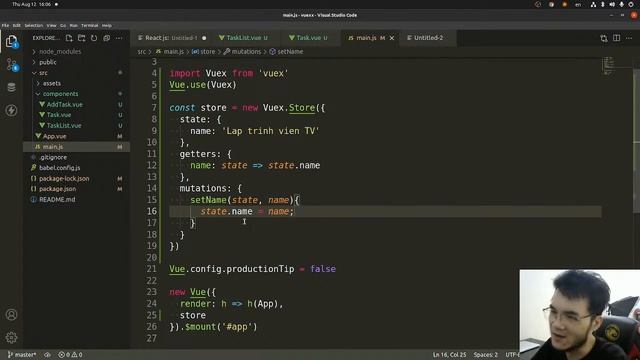Collapse all folders in Explorer

[107, 38]
